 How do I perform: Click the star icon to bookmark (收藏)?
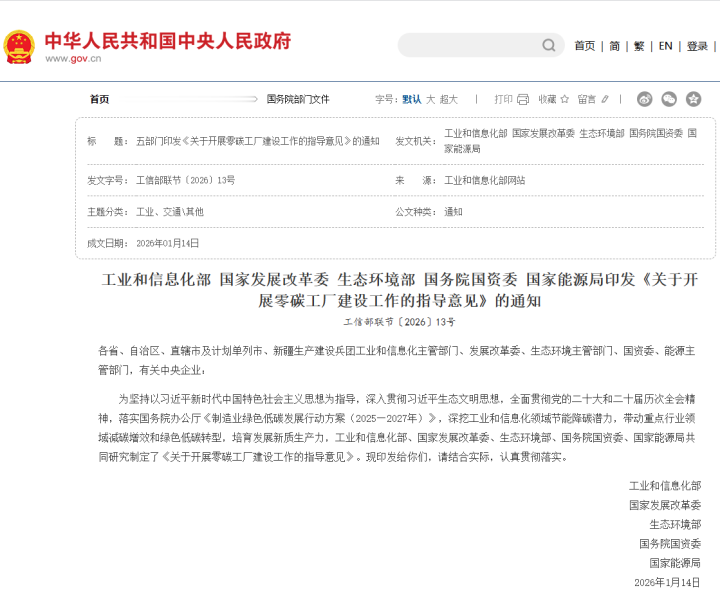pyautogui.click(x=564, y=99)
